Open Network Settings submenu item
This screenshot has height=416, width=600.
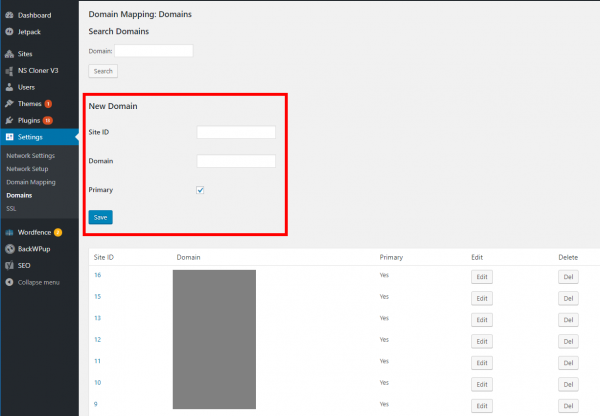[x=31, y=156]
